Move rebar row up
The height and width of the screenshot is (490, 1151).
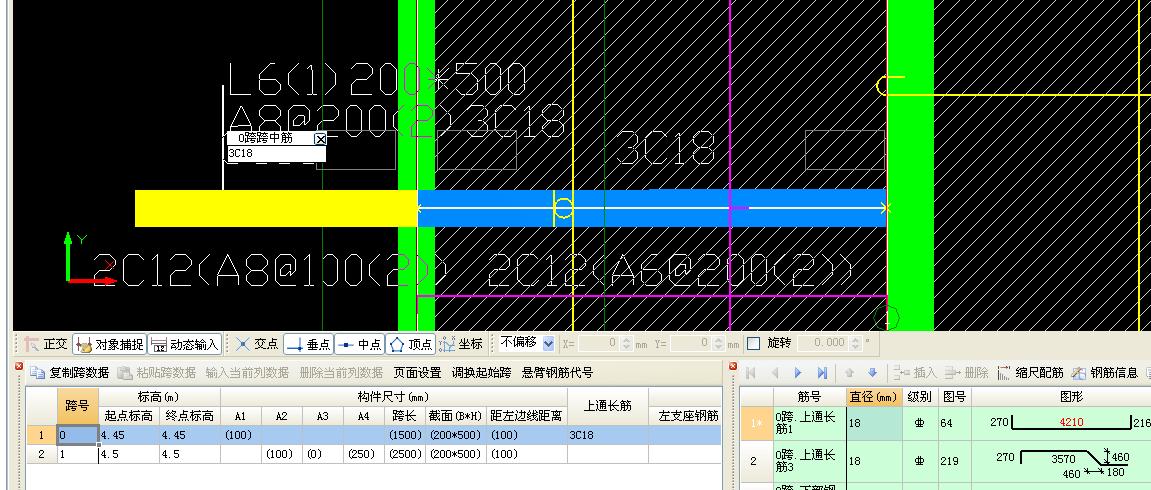[x=850, y=373]
